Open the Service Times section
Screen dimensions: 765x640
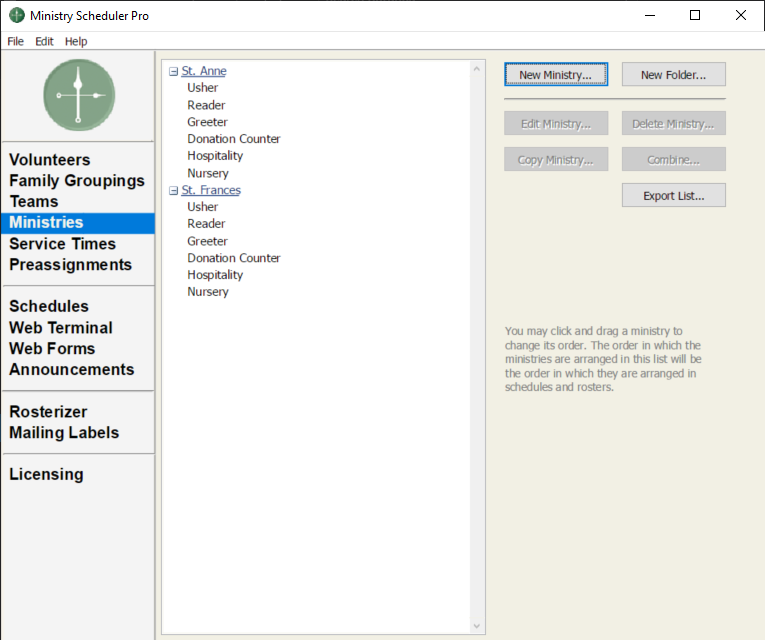click(62, 244)
